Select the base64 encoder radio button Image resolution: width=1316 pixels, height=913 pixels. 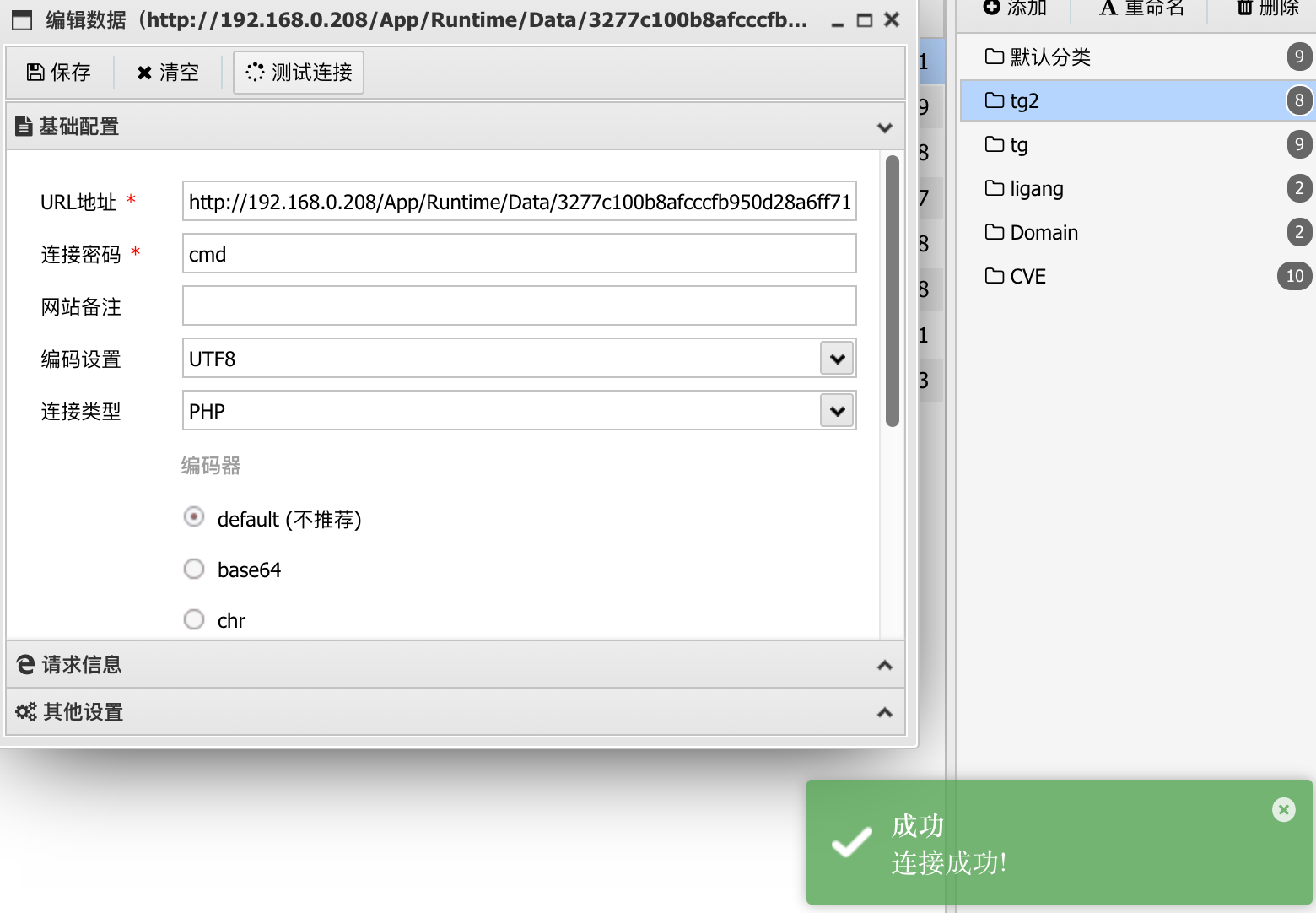point(194,569)
